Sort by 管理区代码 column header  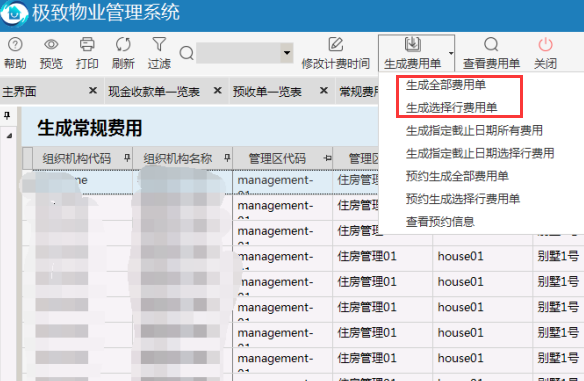pos(277,159)
